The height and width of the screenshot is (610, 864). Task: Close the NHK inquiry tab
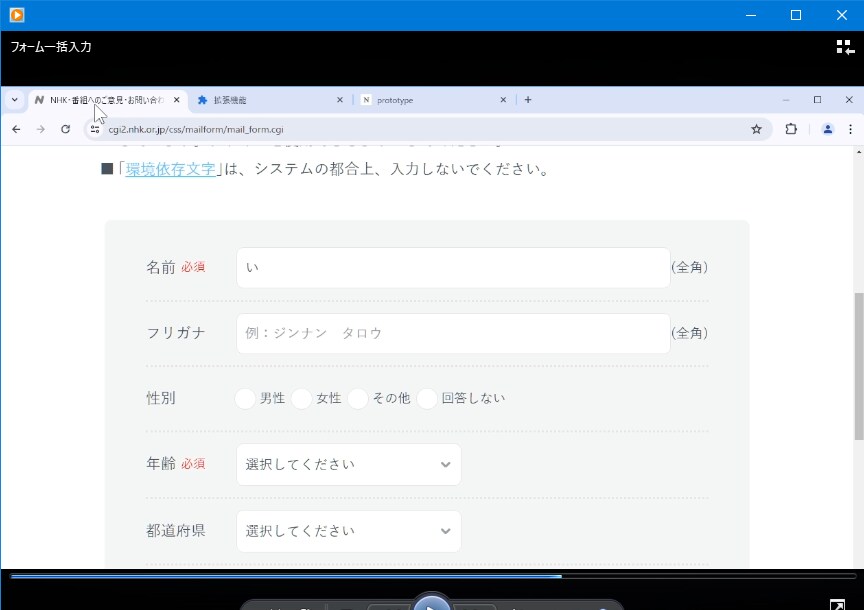(176, 100)
